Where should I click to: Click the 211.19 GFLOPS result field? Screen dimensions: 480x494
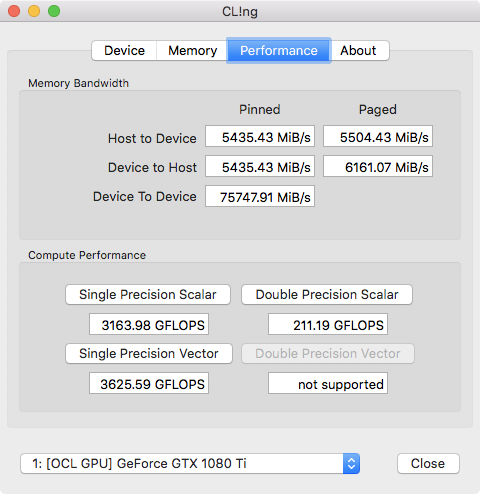328,324
